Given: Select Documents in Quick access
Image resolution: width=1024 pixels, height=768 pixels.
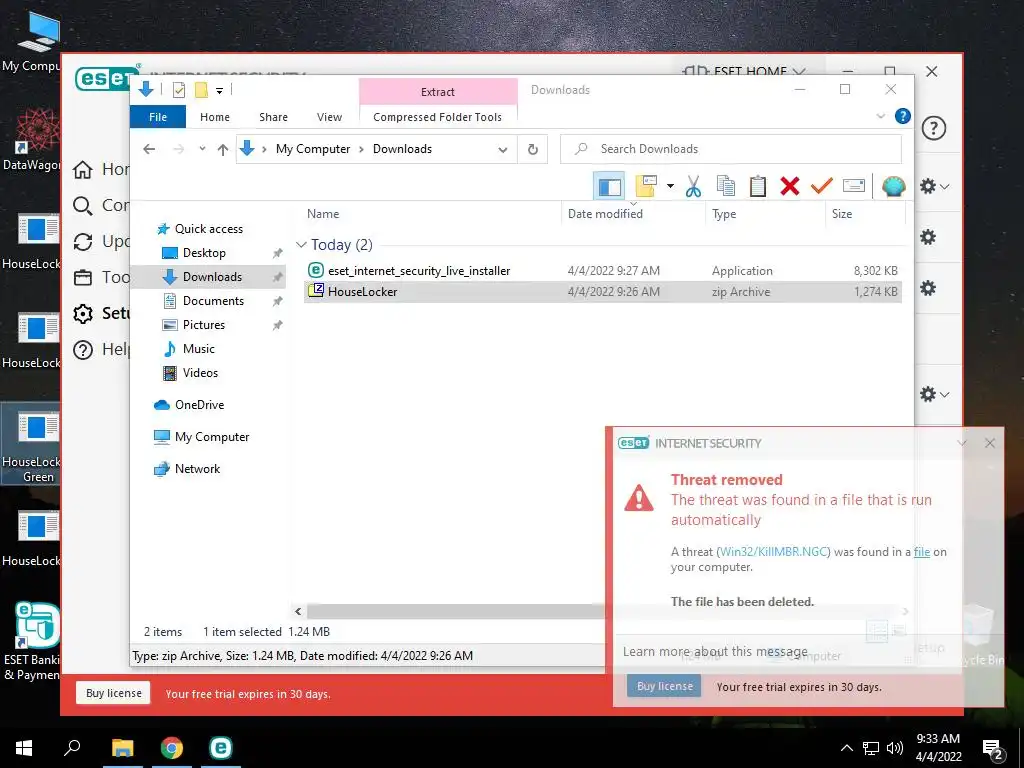Looking at the screenshot, I should [x=213, y=301].
